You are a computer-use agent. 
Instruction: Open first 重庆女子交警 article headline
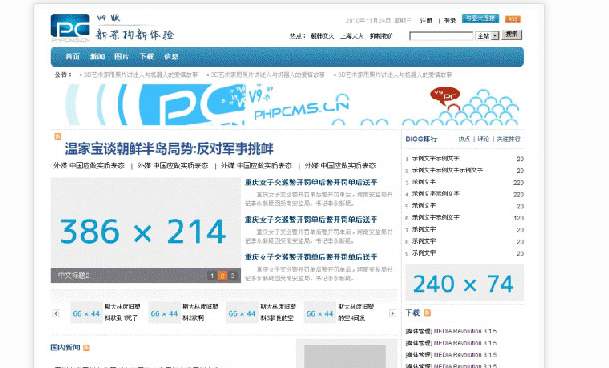311,182
